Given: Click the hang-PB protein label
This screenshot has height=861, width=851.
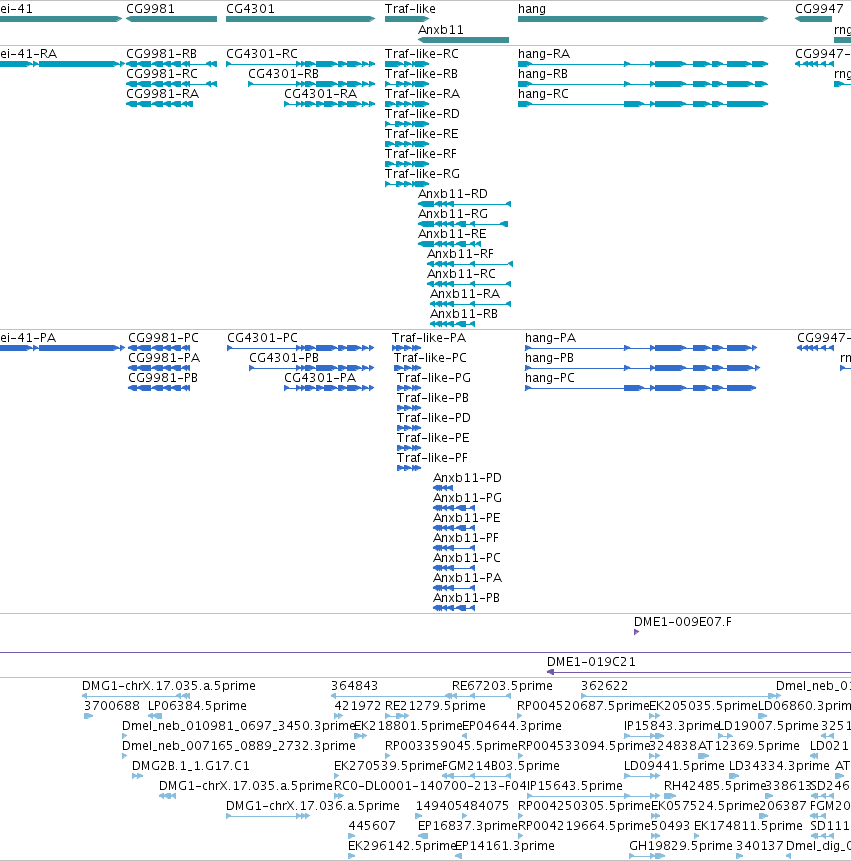Looking at the screenshot, I should click(x=550, y=357).
